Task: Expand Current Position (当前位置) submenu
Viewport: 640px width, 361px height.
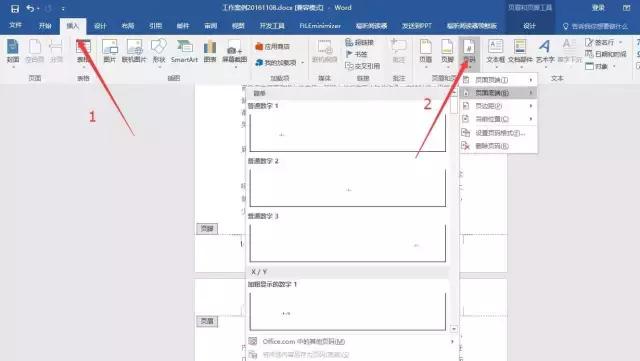Action: click(x=498, y=119)
